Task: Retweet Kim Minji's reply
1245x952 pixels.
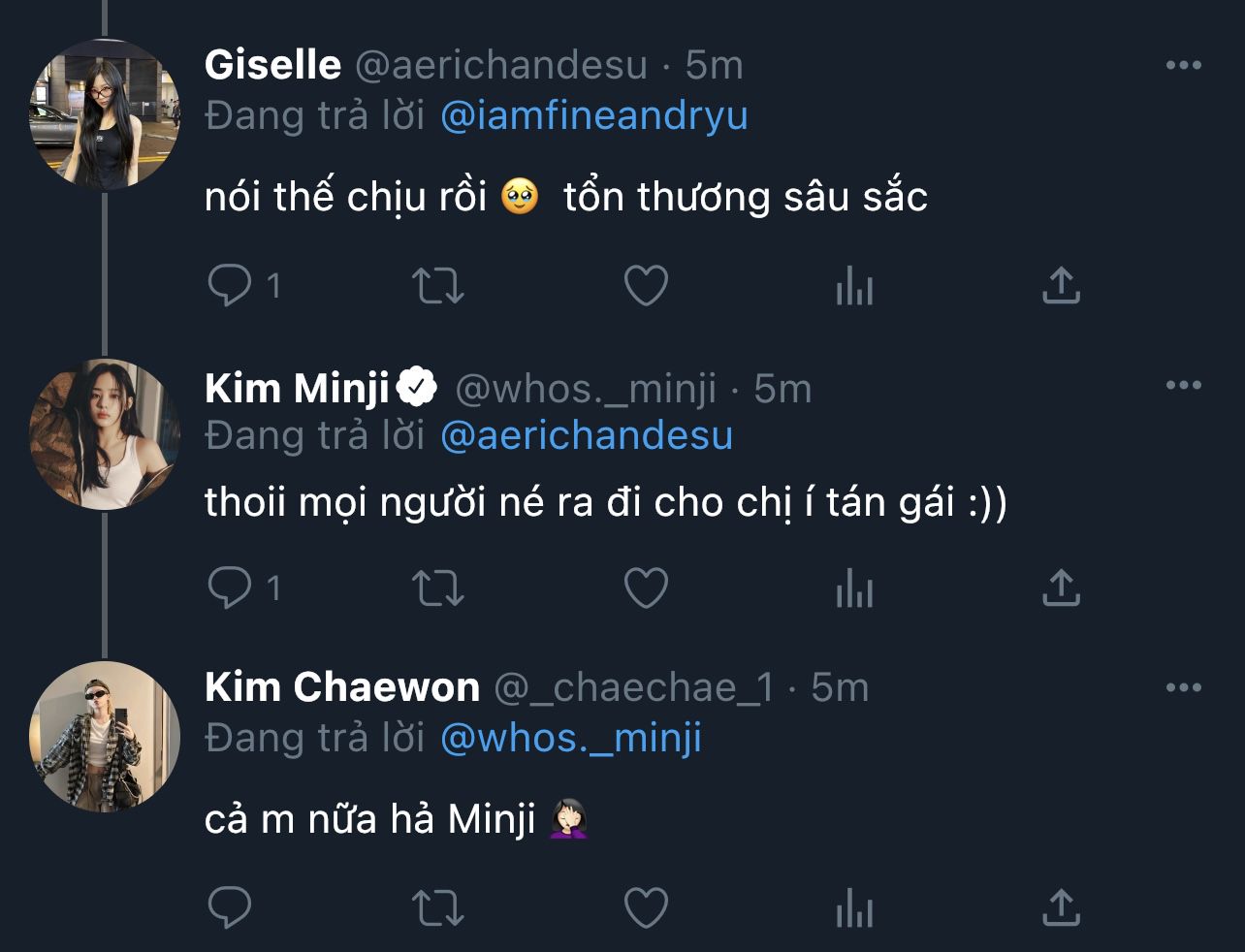Action: point(438,587)
